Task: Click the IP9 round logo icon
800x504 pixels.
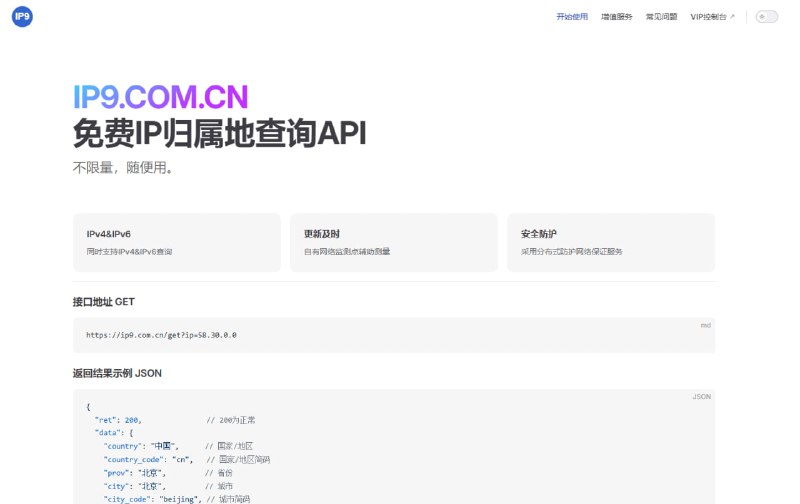Action: point(22,17)
